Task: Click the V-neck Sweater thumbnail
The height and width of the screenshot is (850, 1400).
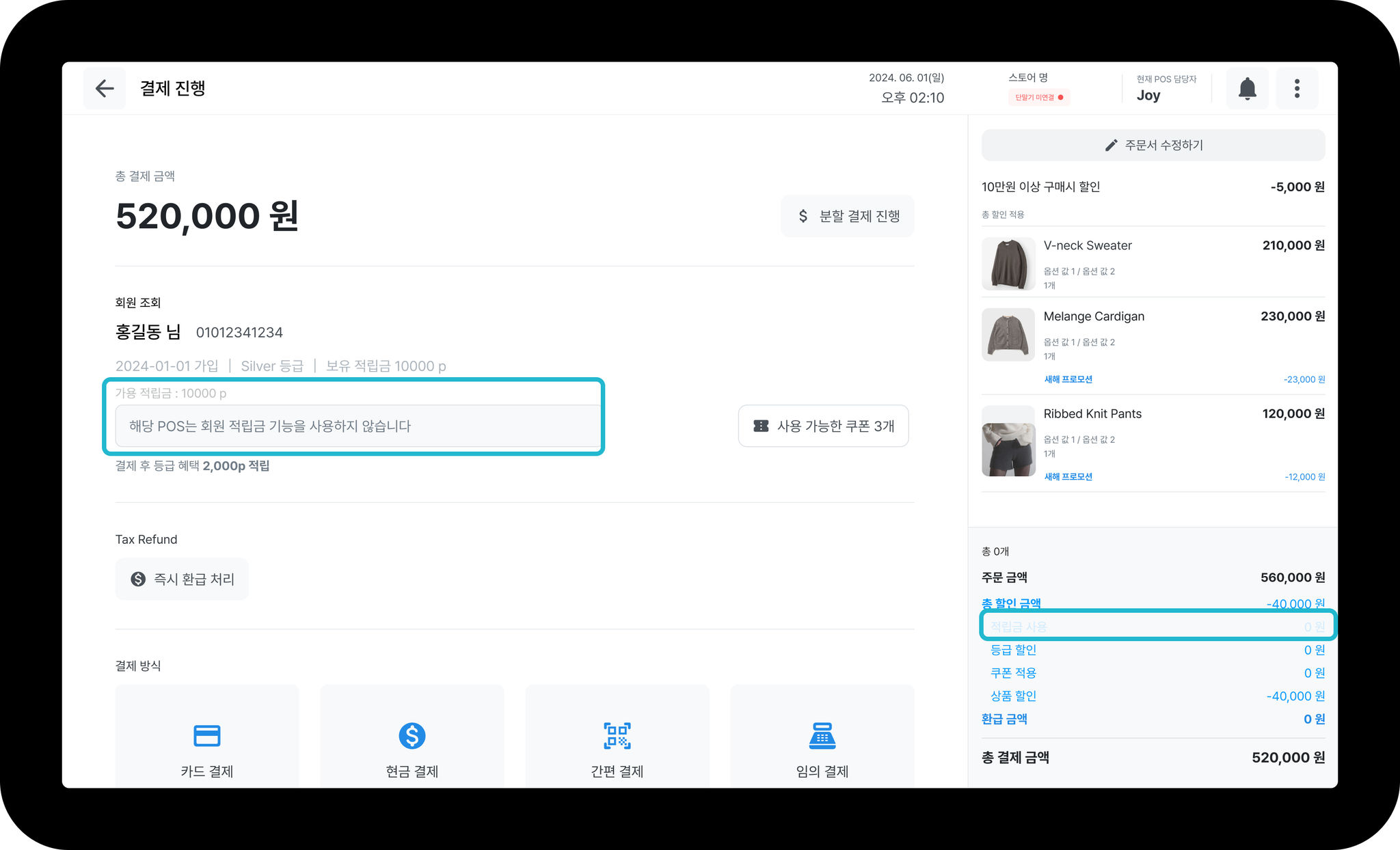Action: [x=1008, y=264]
